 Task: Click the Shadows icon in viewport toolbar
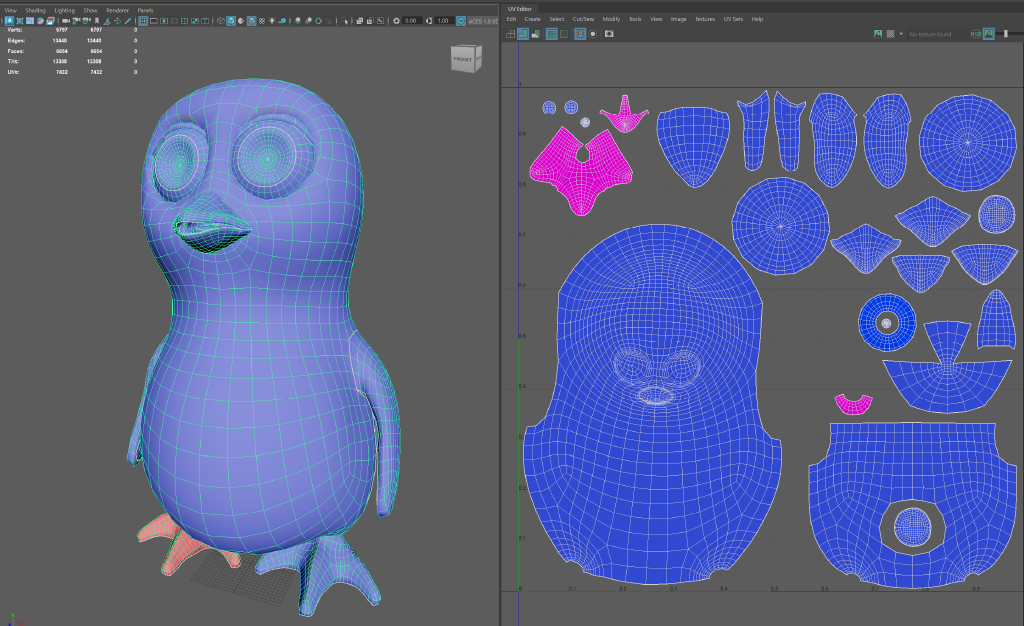pos(282,21)
